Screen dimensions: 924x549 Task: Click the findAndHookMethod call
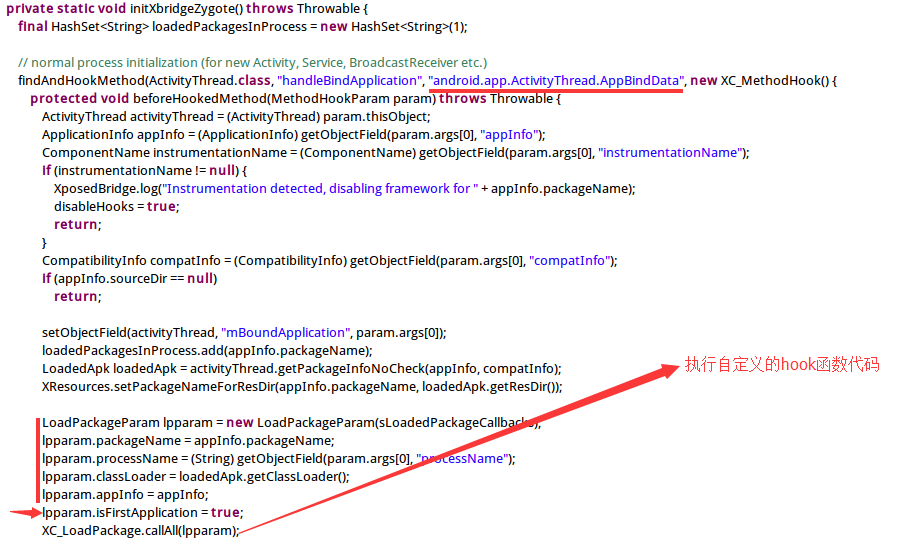(81, 81)
